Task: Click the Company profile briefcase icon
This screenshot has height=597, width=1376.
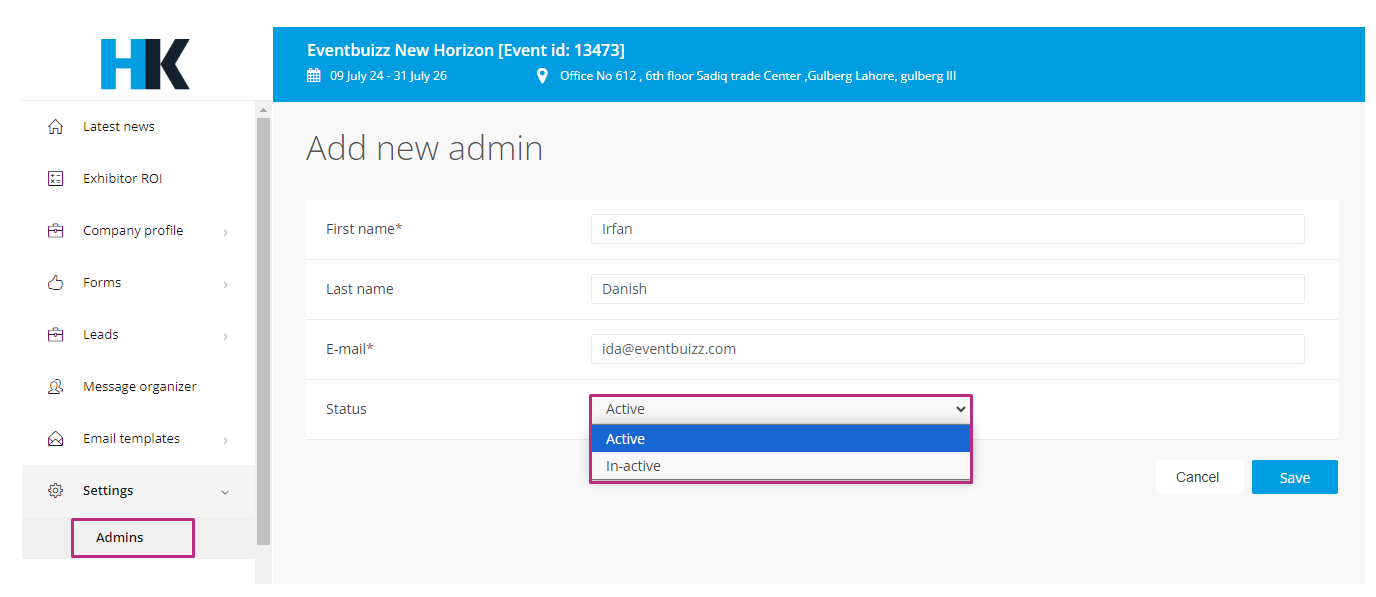Action: [x=56, y=231]
